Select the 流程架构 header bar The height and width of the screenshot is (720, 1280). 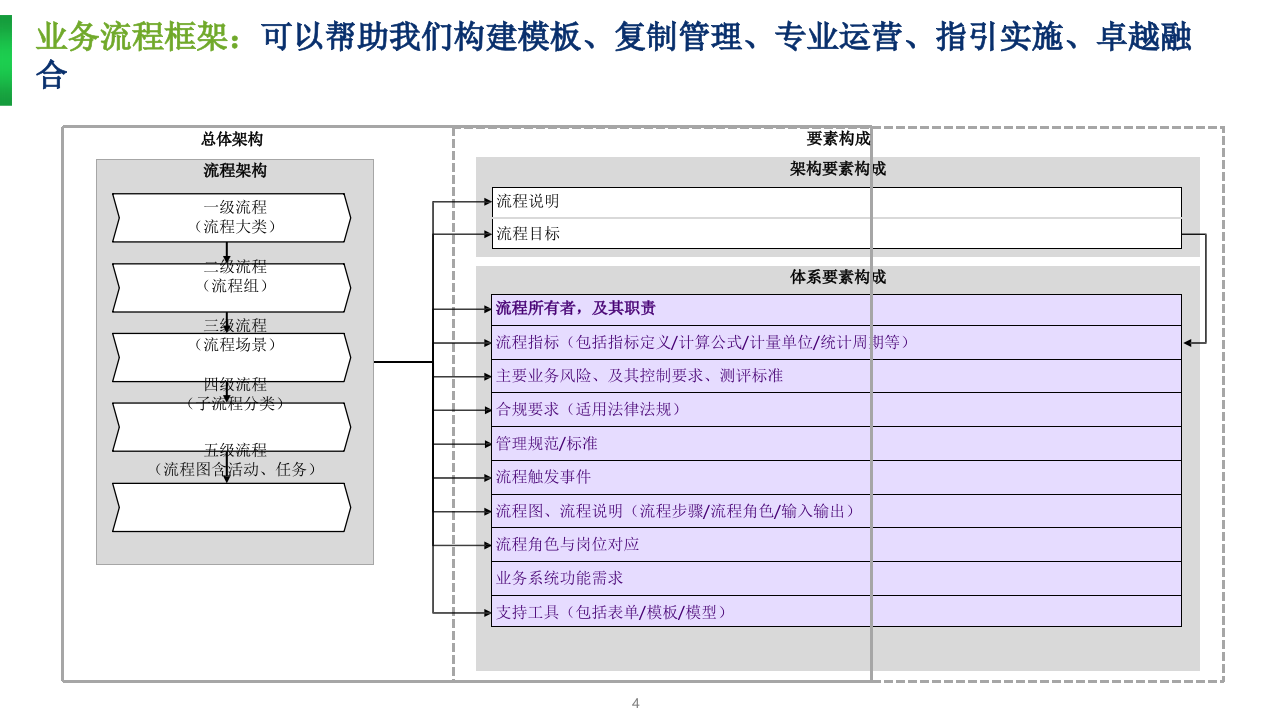point(235,170)
